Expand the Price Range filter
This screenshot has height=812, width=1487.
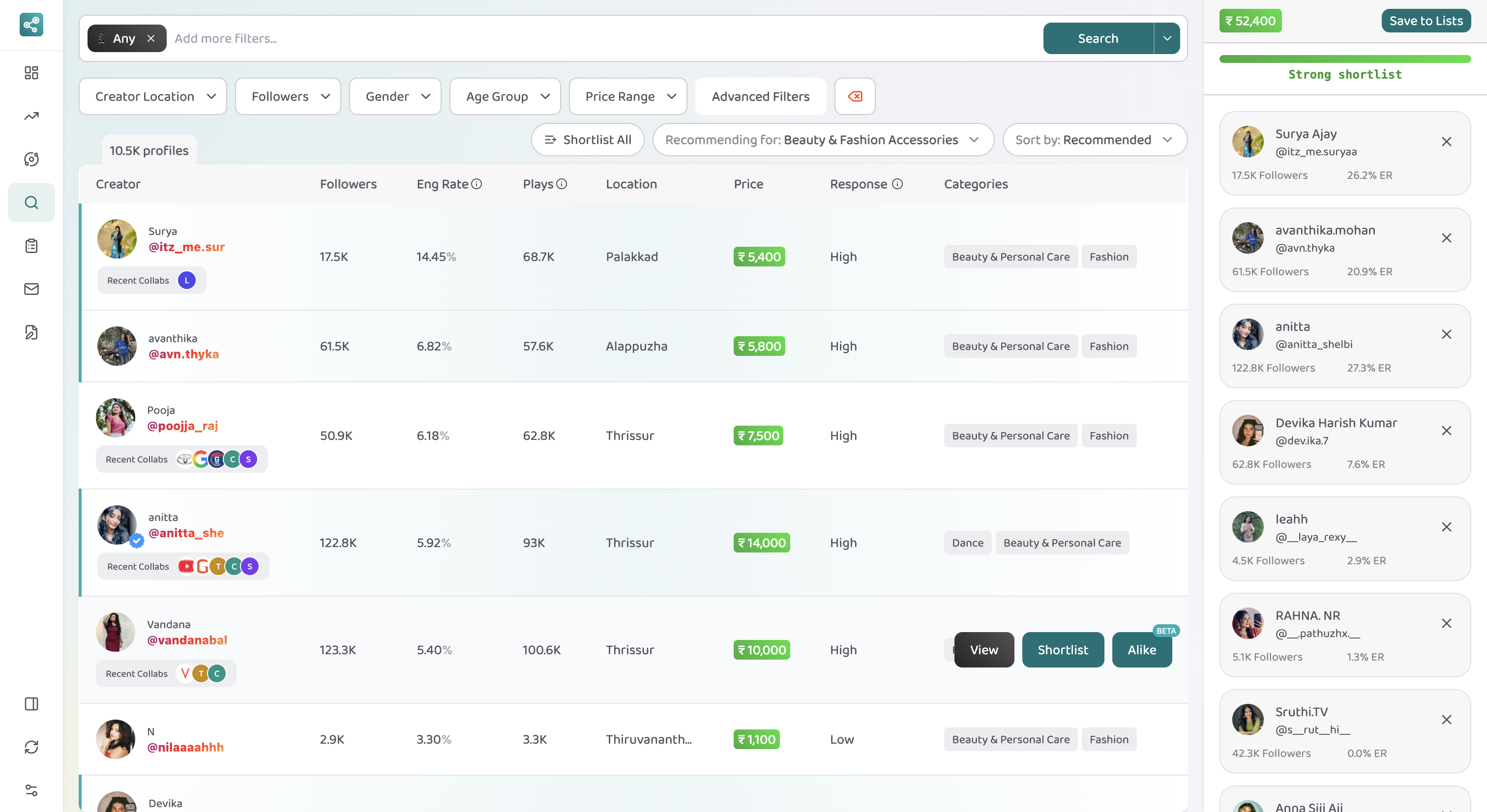(x=628, y=96)
